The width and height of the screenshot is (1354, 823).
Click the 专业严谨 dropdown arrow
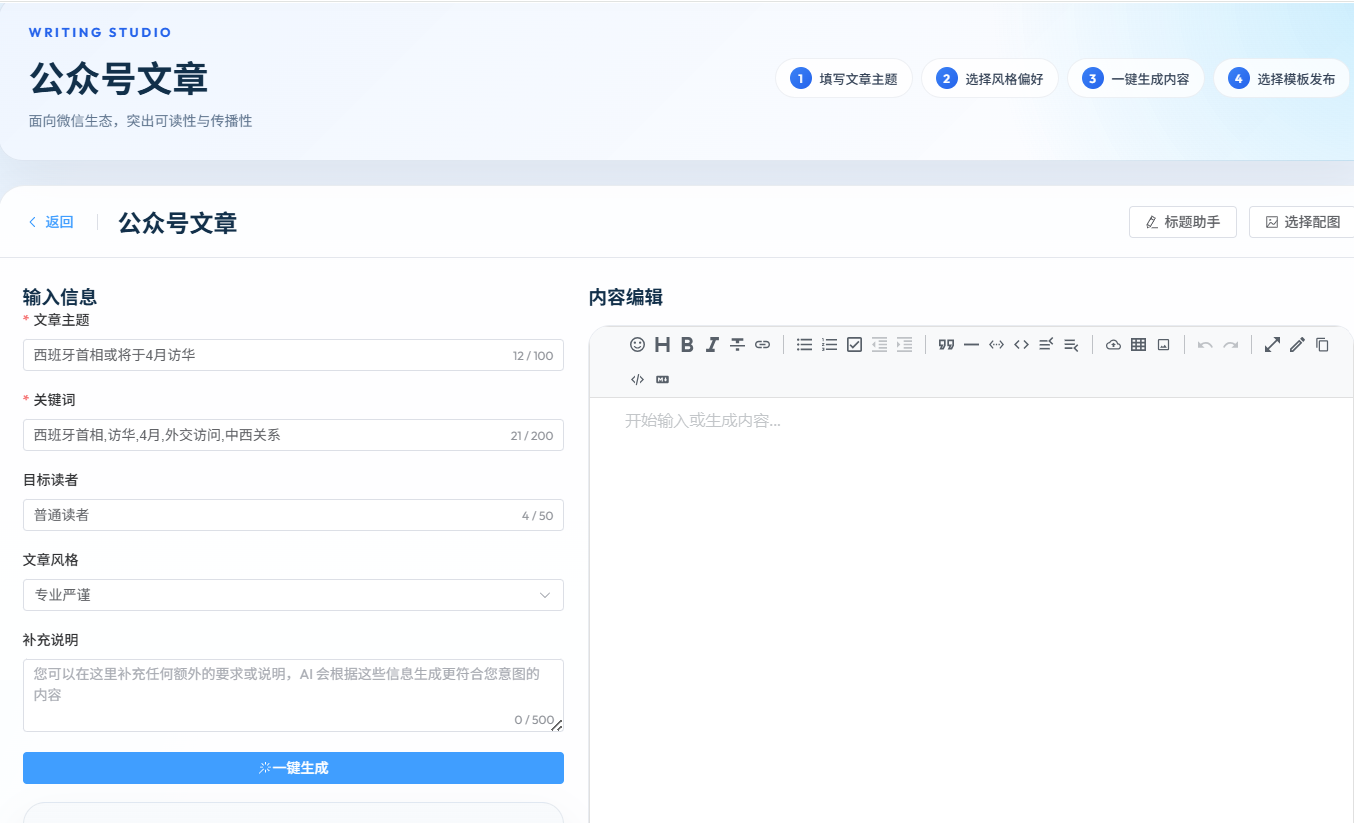(545, 595)
